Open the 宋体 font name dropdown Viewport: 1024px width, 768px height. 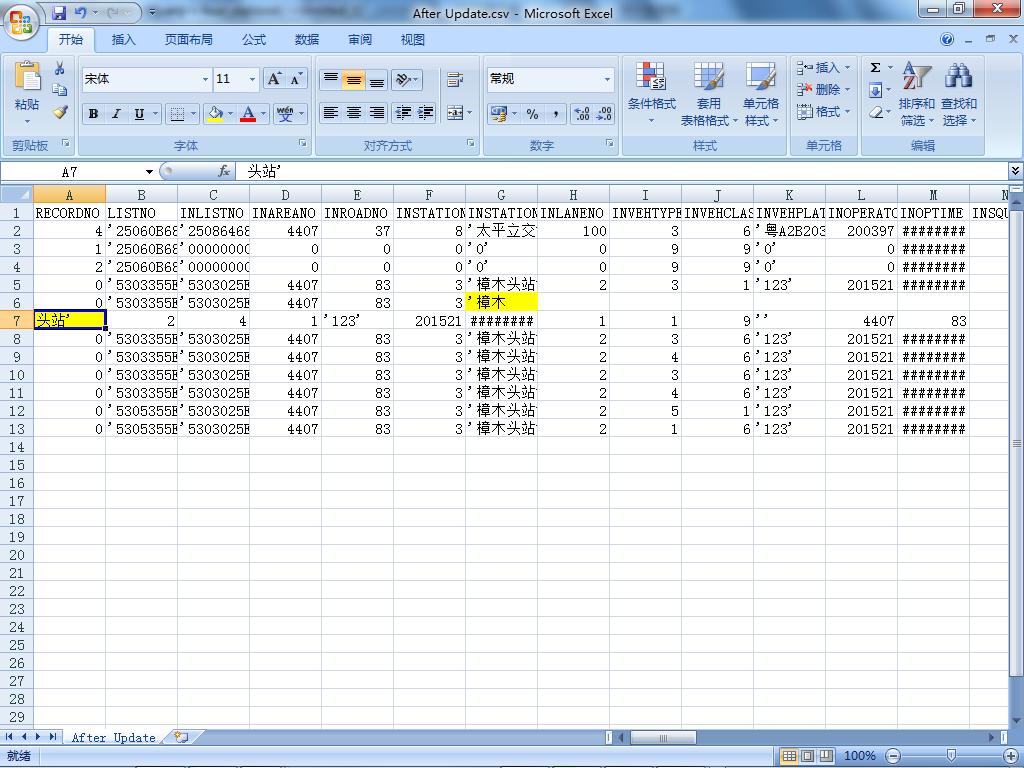click(205, 79)
